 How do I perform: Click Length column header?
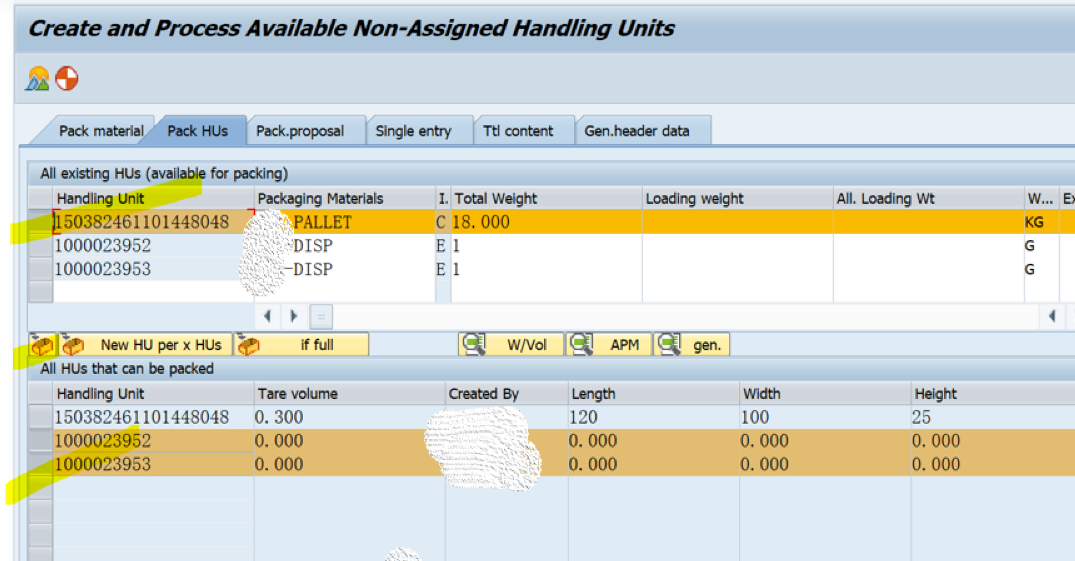coord(653,394)
